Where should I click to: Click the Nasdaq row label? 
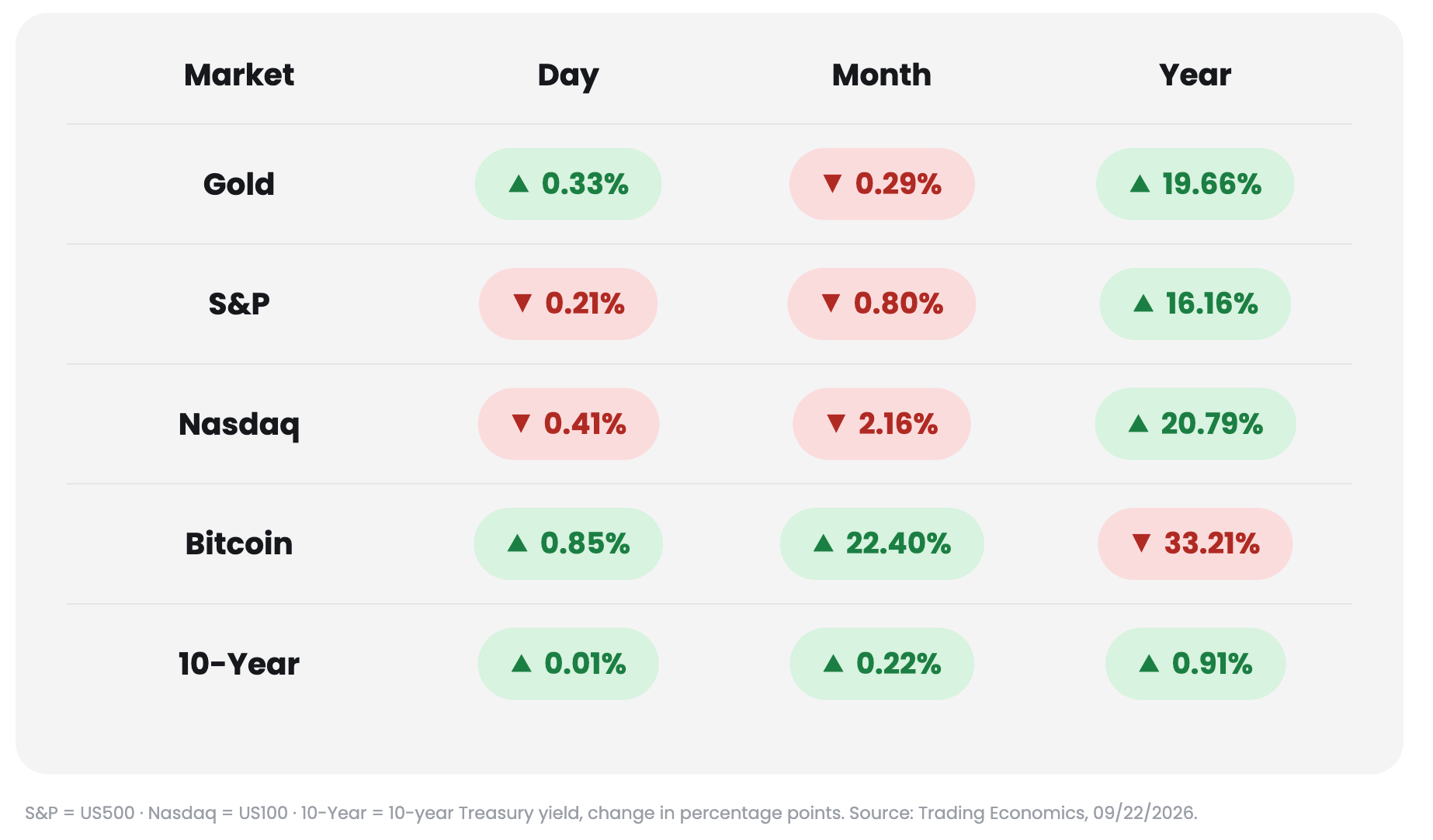pyautogui.click(x=239, y=425)
